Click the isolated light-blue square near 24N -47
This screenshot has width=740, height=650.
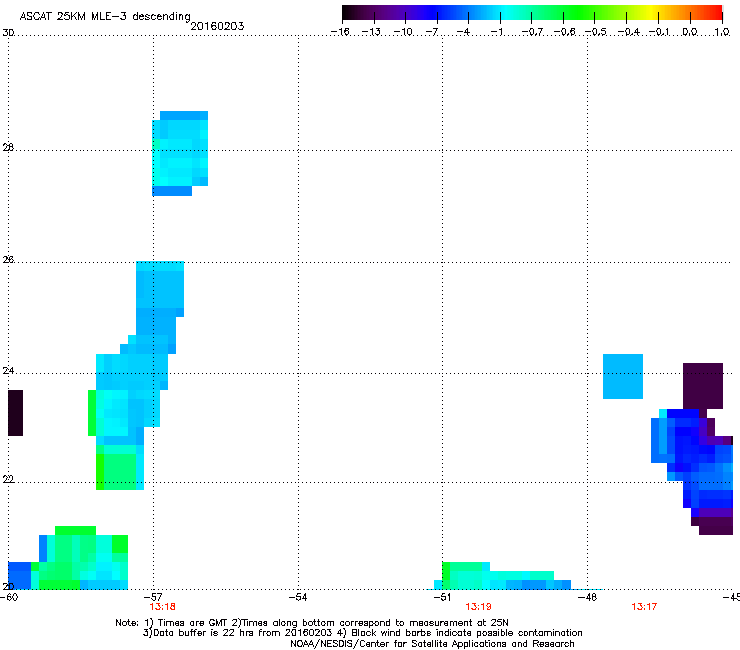point(623,376)
